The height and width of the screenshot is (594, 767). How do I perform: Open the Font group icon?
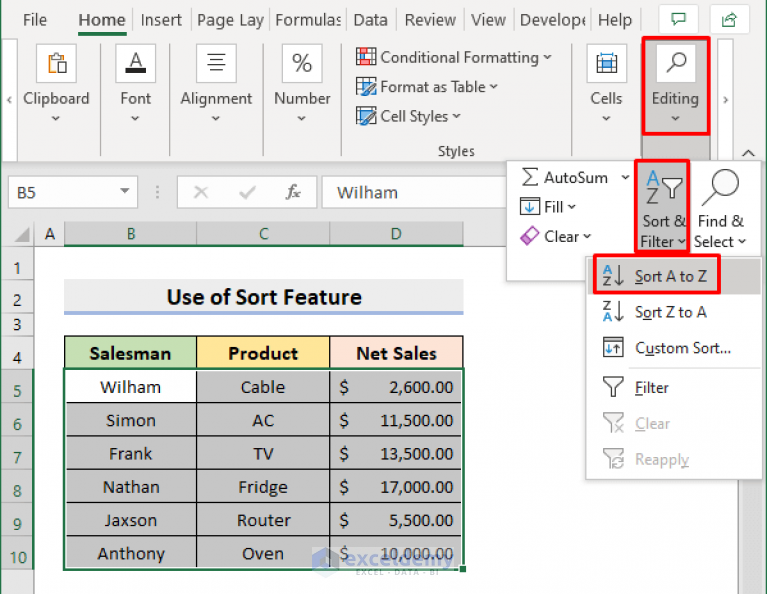pos(136,65)
